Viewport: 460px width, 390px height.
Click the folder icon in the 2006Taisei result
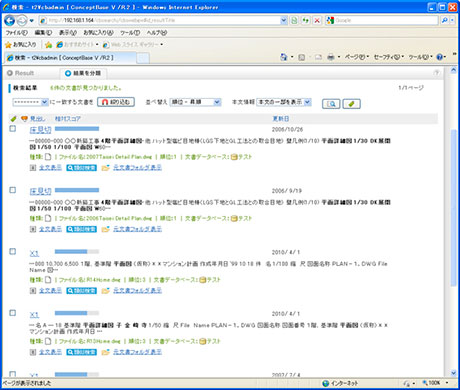(x=106, y=229)
